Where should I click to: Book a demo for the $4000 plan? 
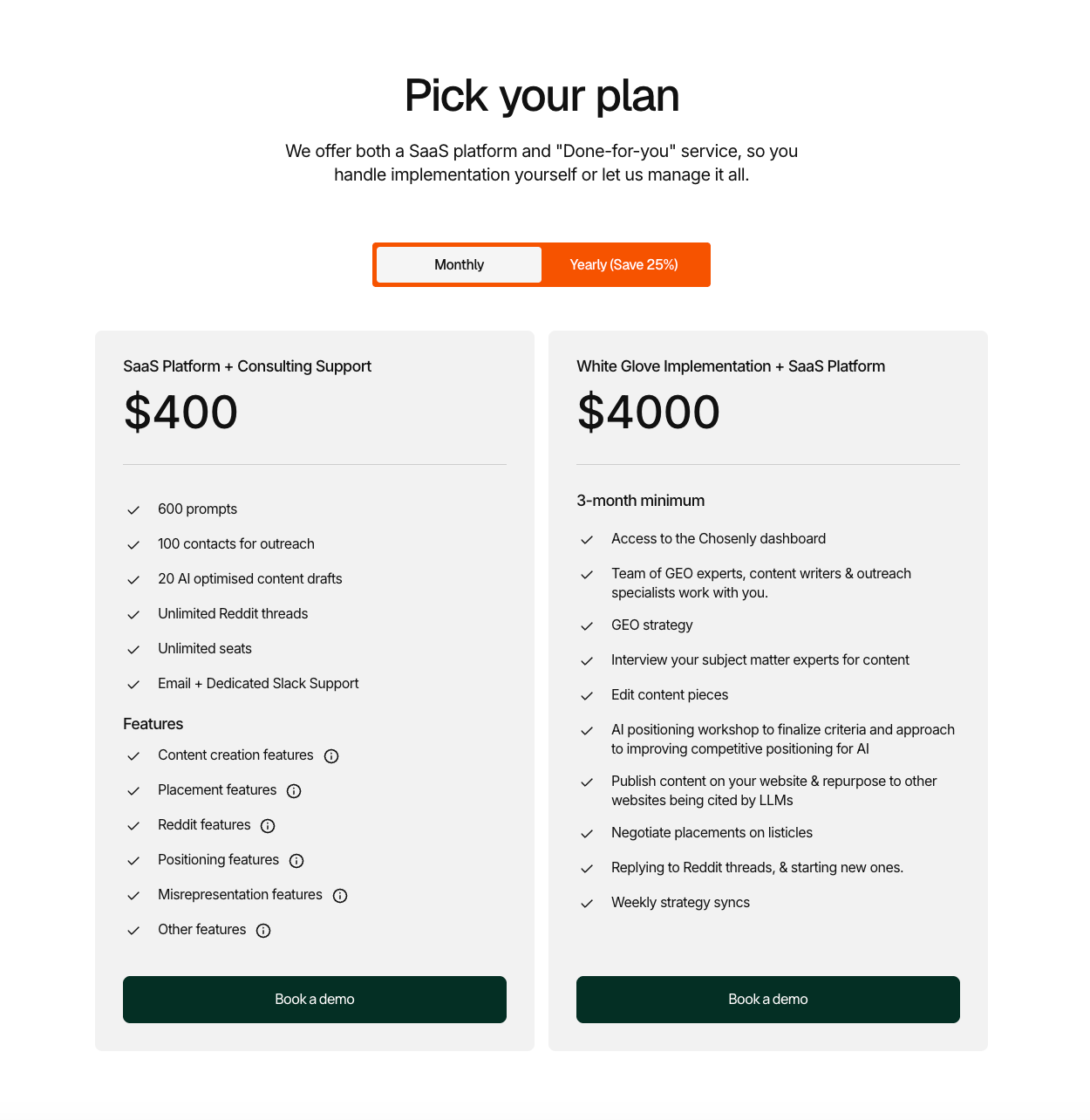768,1000
